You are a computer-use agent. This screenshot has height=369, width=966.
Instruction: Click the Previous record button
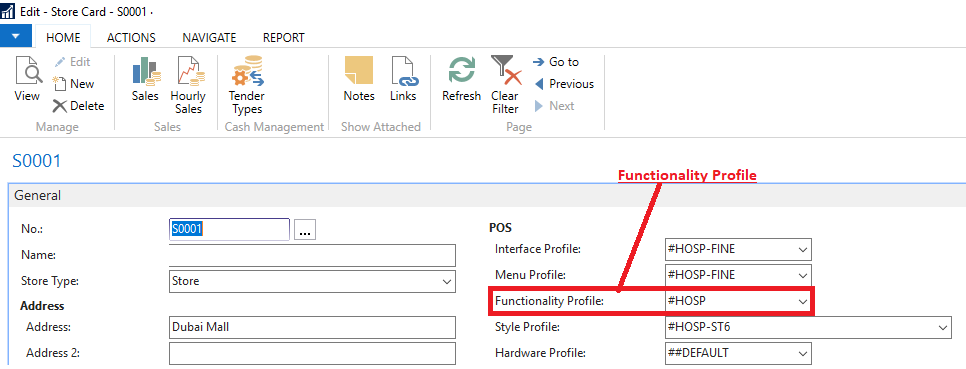[564, 84]
